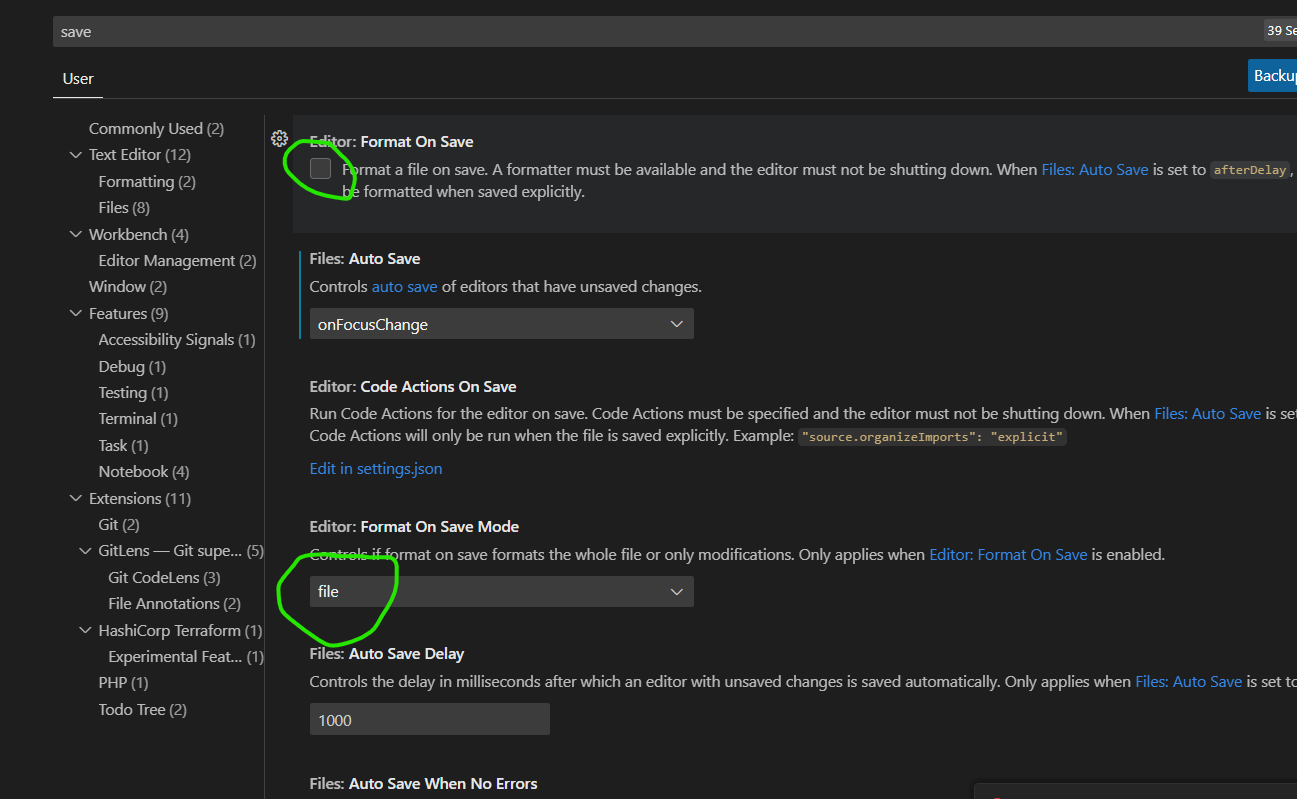Collapse the Features section chevron
Image resolution: width=1297 pixels, height=799 pixels.
point(76,314)
